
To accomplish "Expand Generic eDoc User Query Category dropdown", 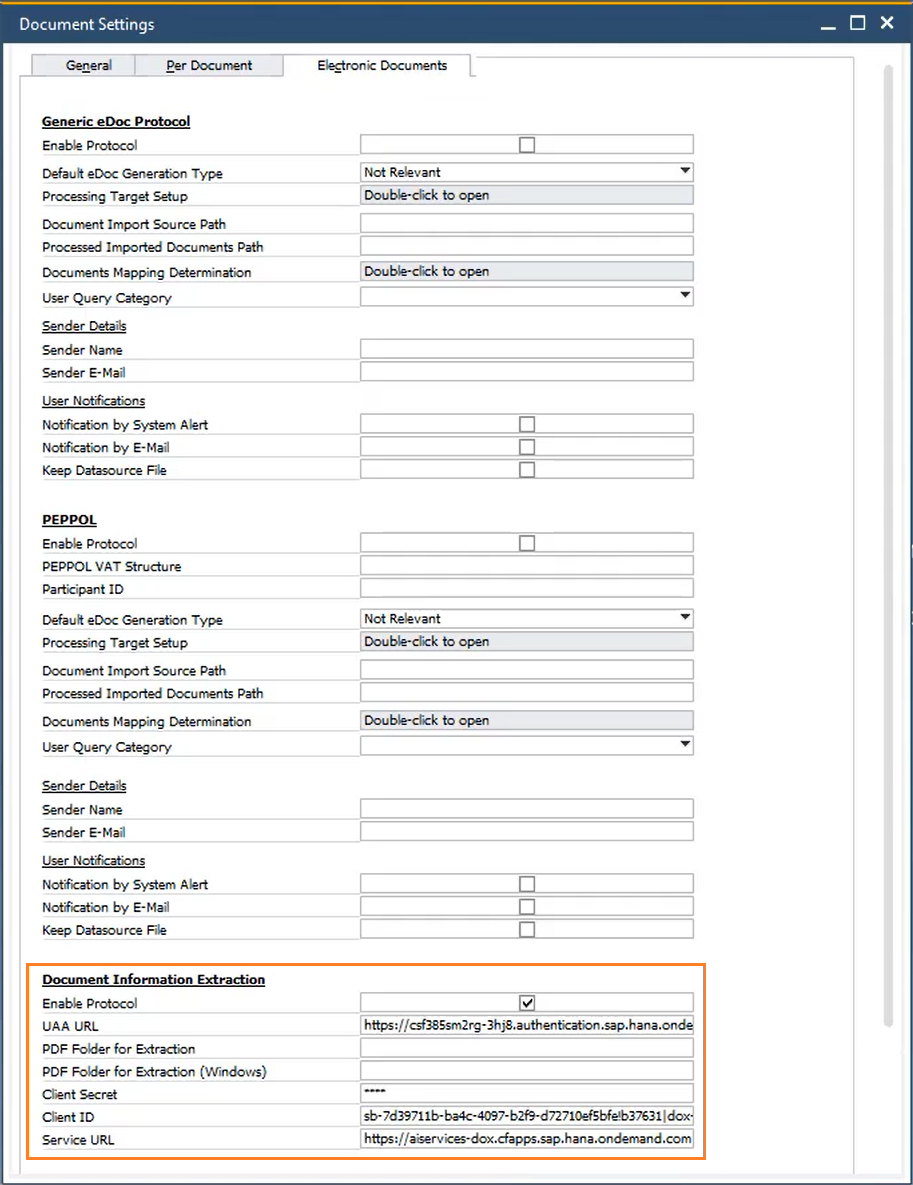I will [x=685, y=296].
